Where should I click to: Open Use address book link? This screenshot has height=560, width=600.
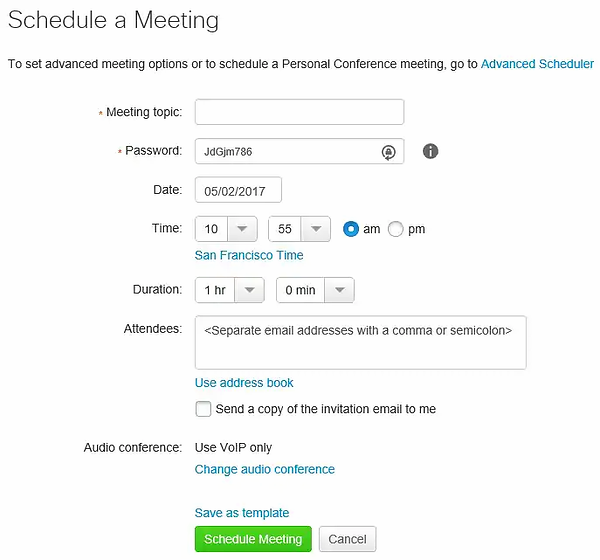point(244,383)
